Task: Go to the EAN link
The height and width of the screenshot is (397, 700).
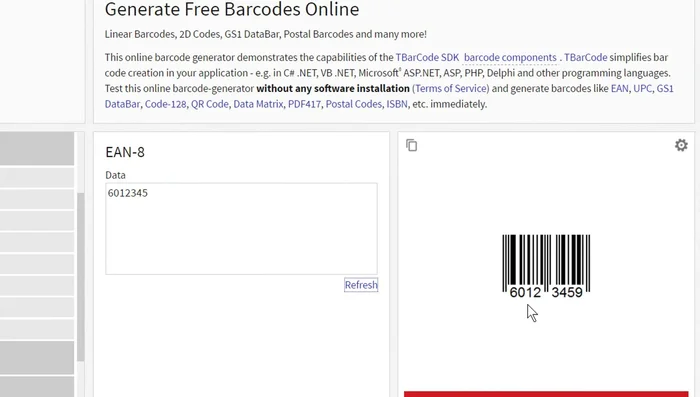Action: coord(619,88)
